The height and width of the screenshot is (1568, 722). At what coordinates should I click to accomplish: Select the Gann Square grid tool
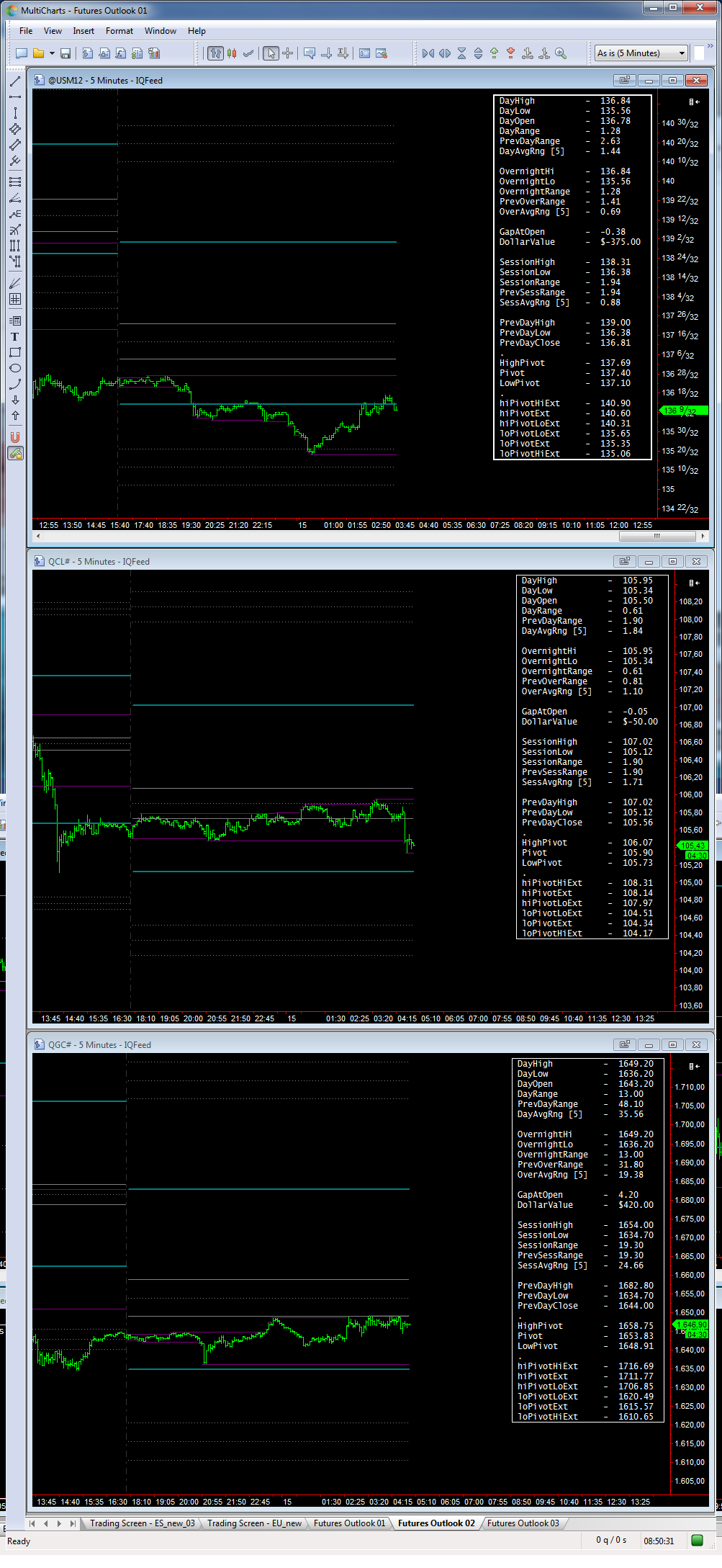[14, 299]
